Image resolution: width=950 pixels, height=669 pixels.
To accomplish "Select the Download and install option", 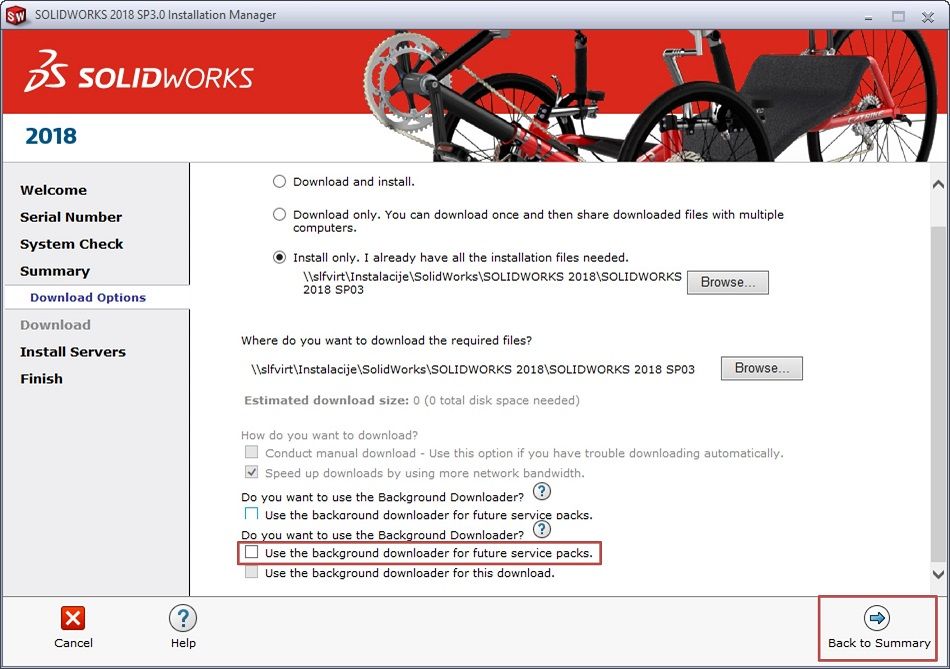I will pyautogui.click(x=279, y=181).
